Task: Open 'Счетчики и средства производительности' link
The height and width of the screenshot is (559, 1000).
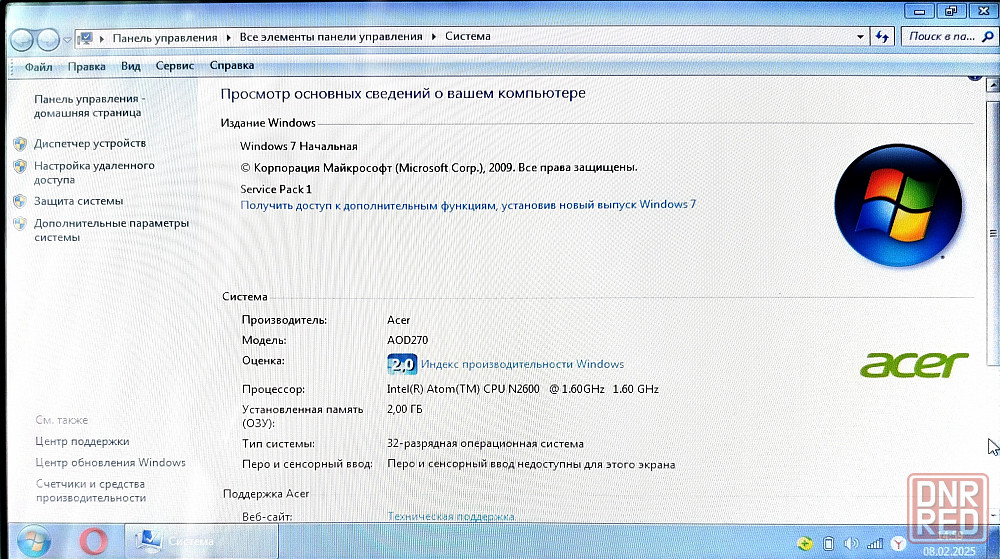Action: (x=91, y=491)
